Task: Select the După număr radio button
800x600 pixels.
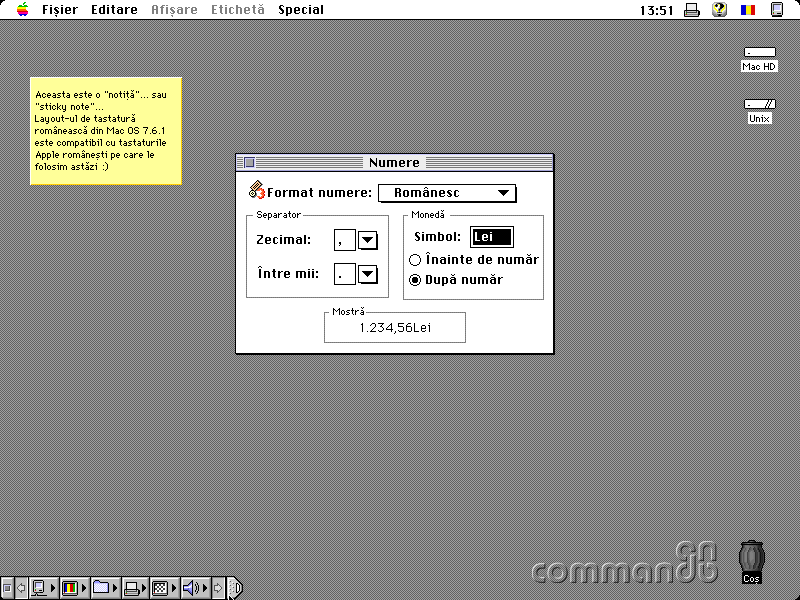Action: tap(415, 280)
